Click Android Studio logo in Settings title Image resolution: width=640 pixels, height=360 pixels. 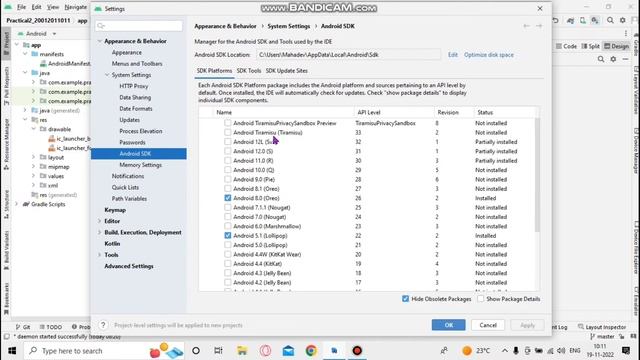point(98,9)
